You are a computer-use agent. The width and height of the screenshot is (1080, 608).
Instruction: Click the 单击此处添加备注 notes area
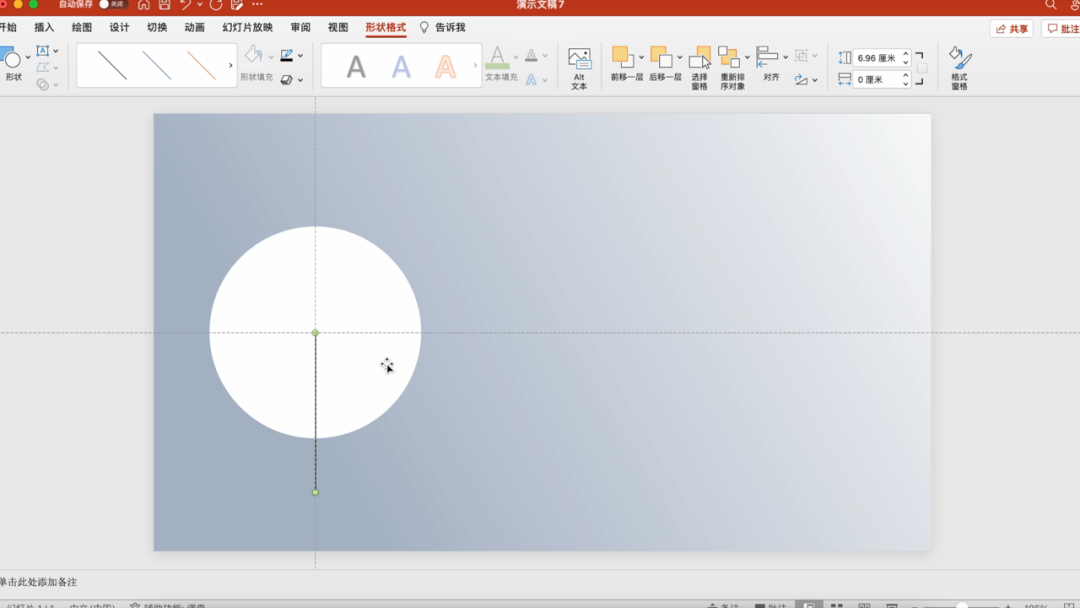[39, 582]
